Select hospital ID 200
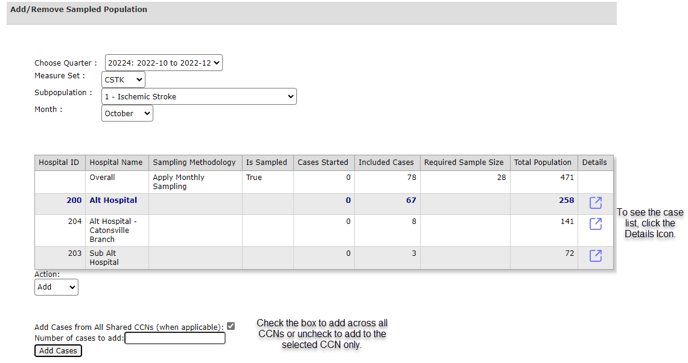Viewport: 688px width, 363px height. 74,200
